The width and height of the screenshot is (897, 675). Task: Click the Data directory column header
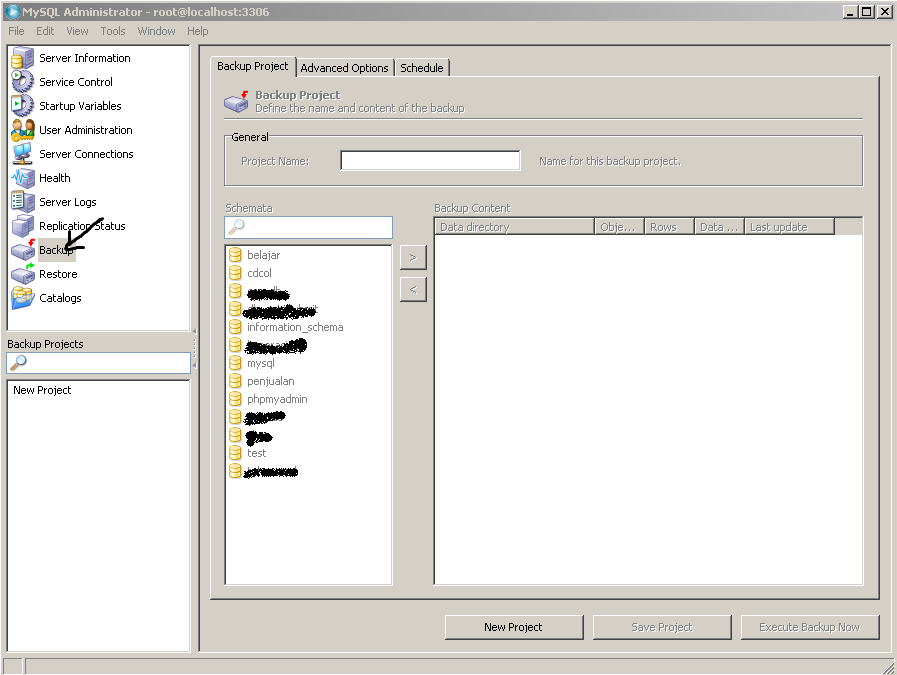514,227
